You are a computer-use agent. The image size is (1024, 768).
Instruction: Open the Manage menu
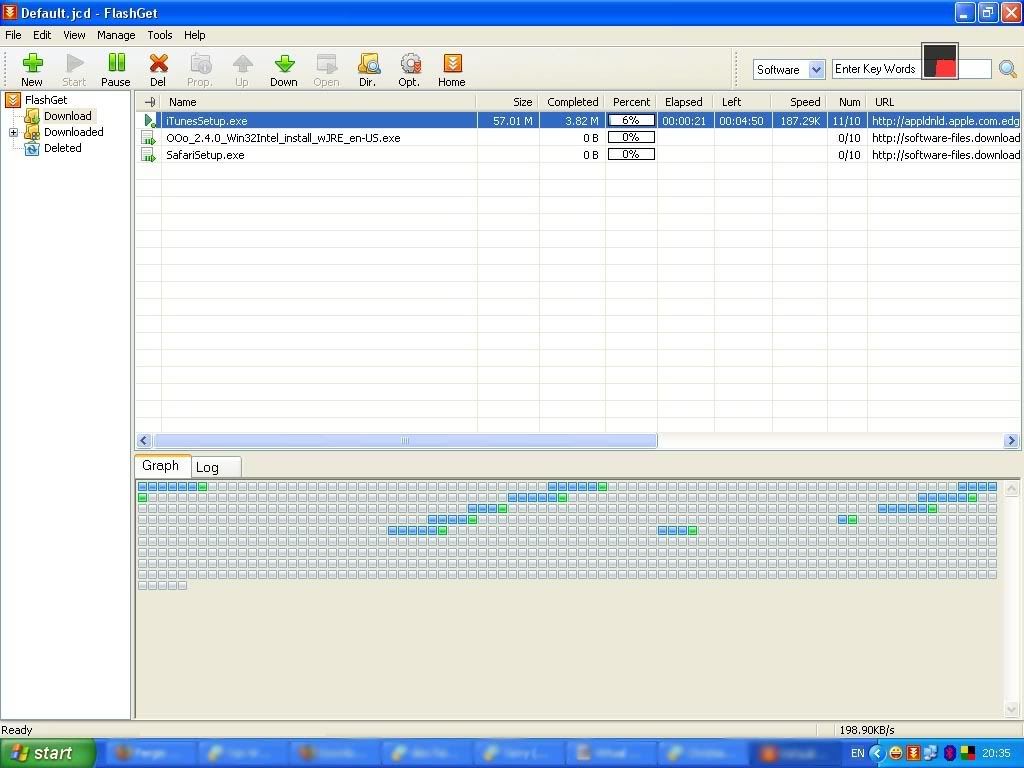[116, 35]
